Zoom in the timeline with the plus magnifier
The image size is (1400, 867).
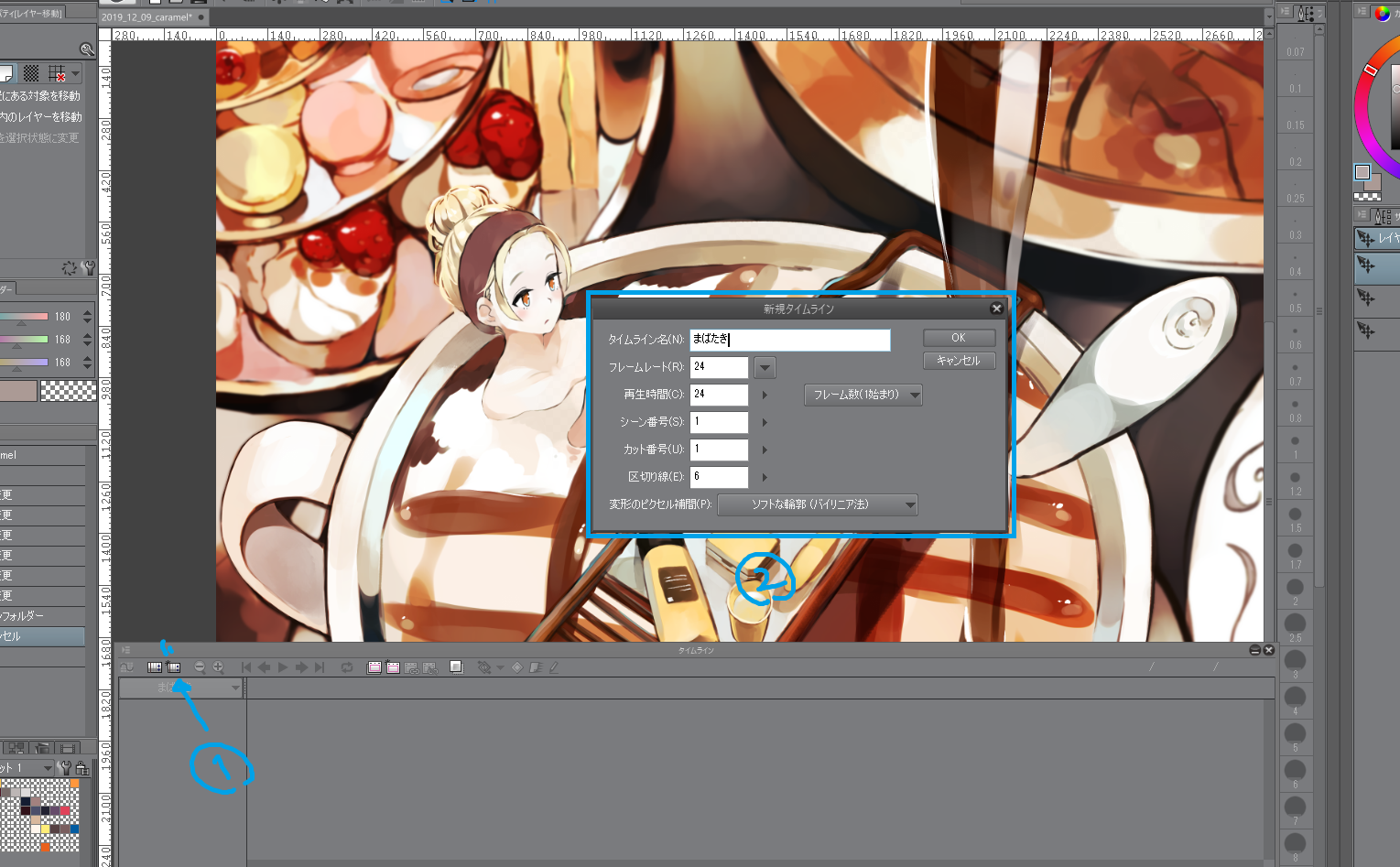218,667
